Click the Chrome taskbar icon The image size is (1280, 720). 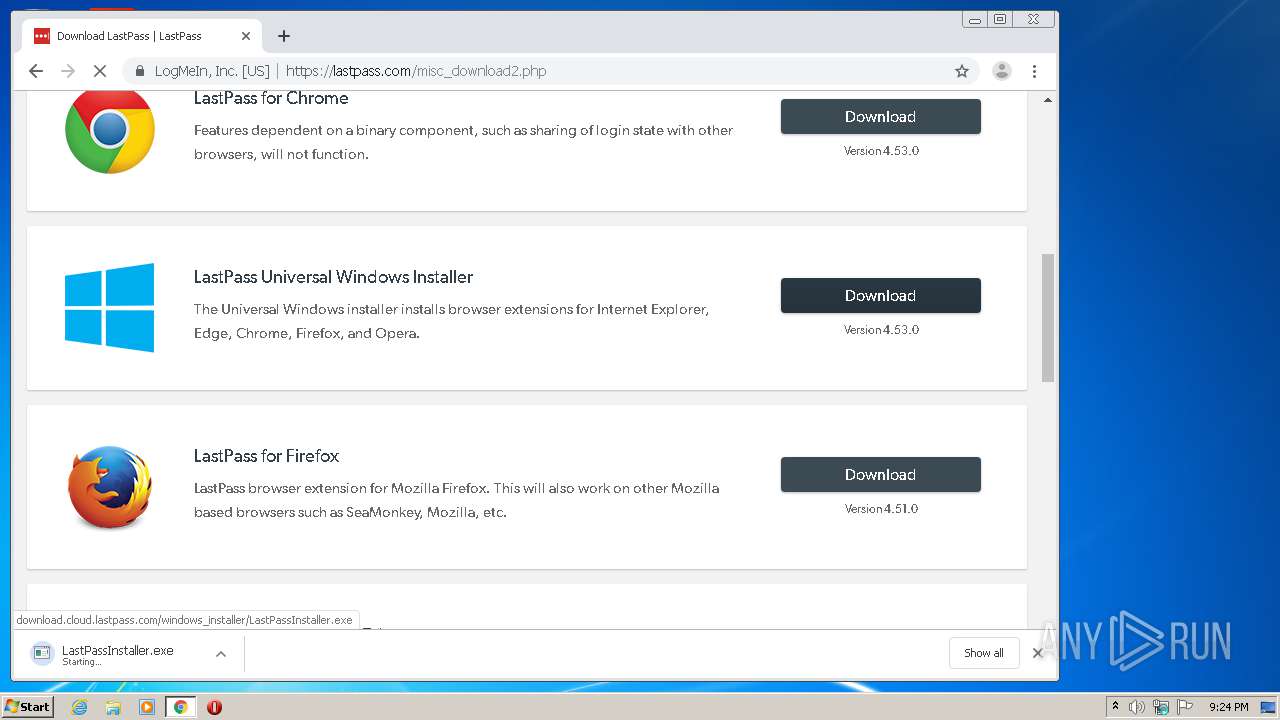point(180,707)
